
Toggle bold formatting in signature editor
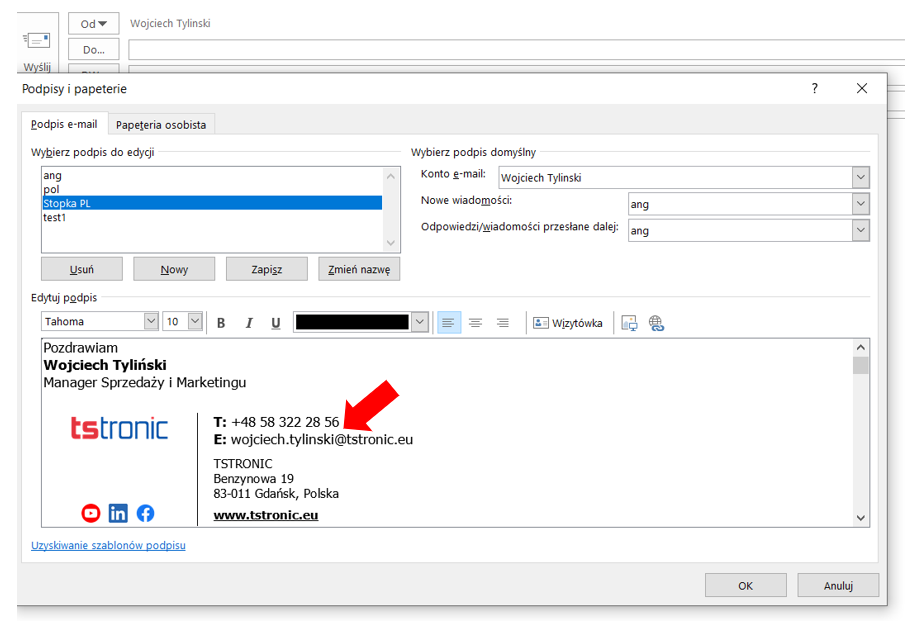click(x=222, y=323)
